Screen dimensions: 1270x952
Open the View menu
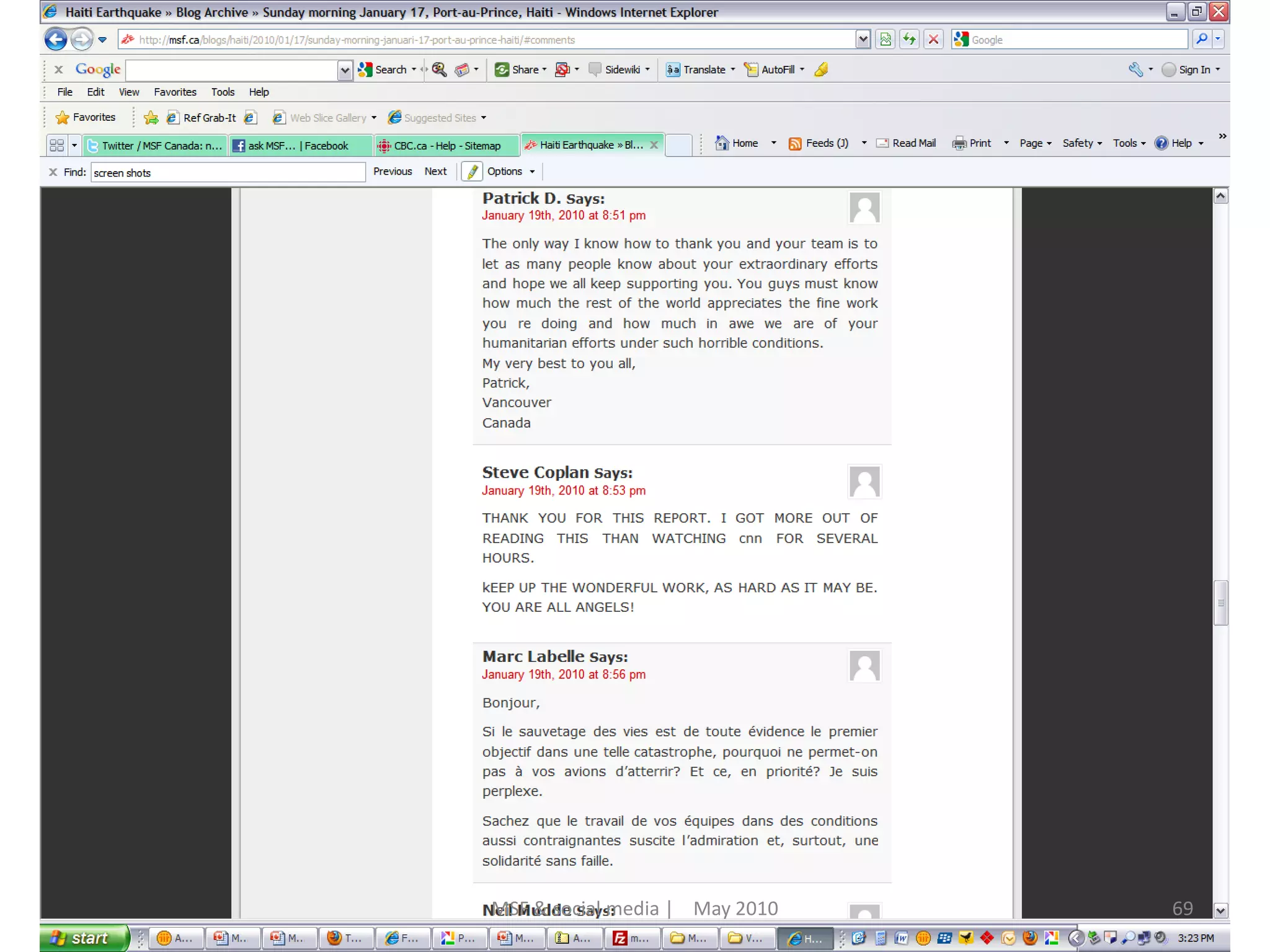(x=129, y=92)
